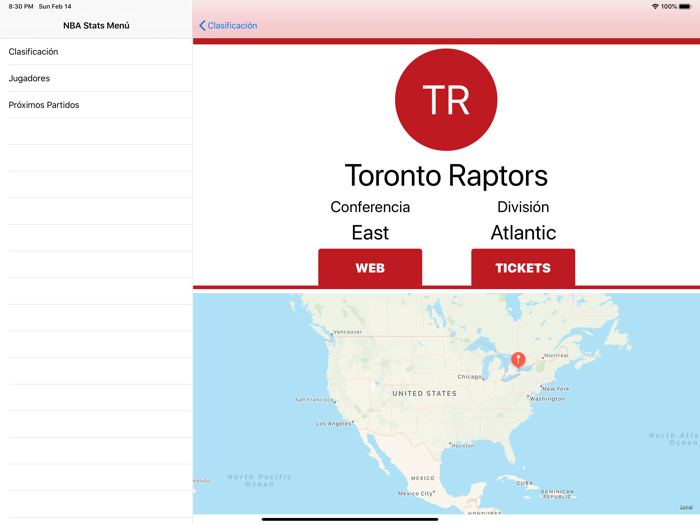Click the TR team logo circle

[x=446, y=100]
